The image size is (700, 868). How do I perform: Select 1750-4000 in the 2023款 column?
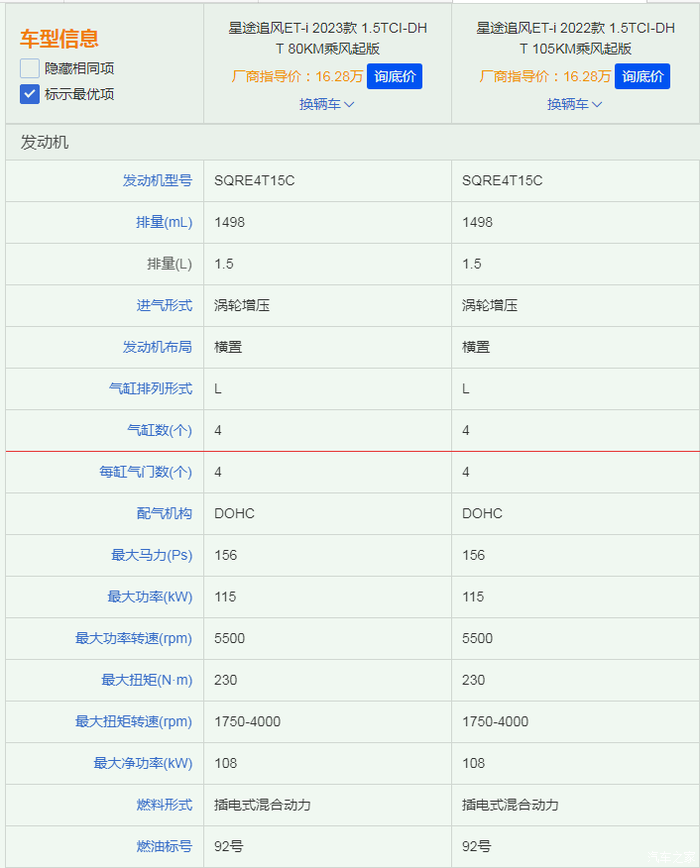click(x=247, y=721)
